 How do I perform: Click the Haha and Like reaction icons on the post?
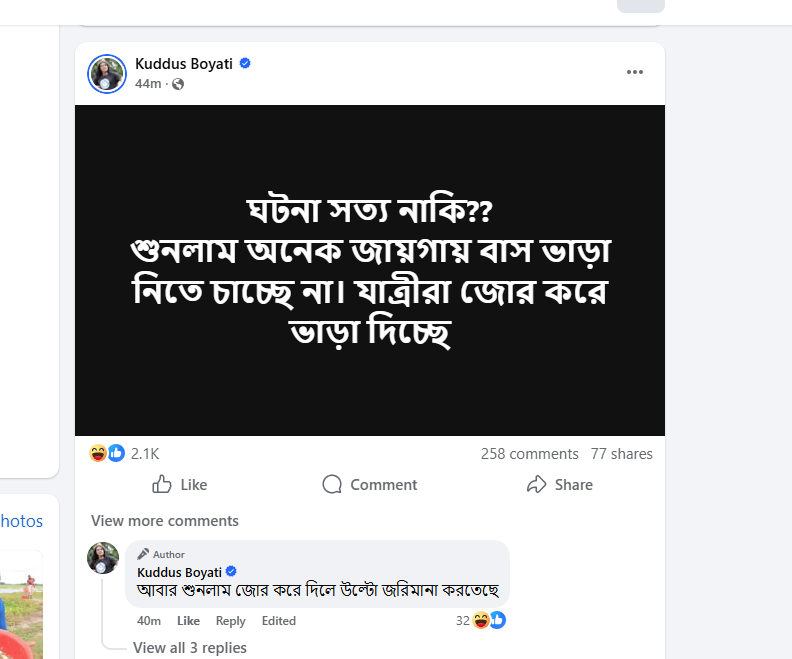click(x=107, y=454)
